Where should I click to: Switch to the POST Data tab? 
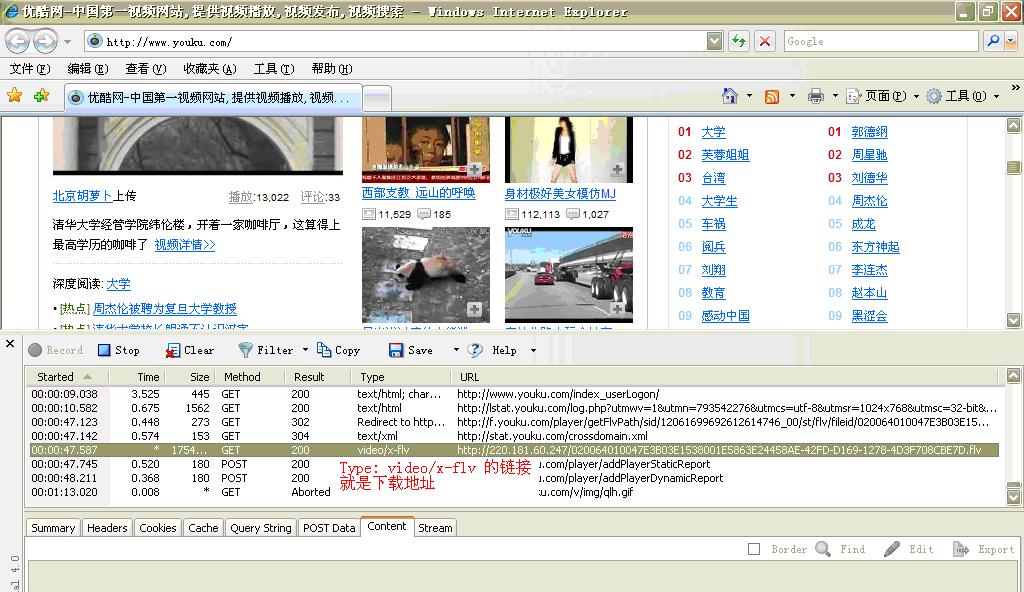(329, 528)
